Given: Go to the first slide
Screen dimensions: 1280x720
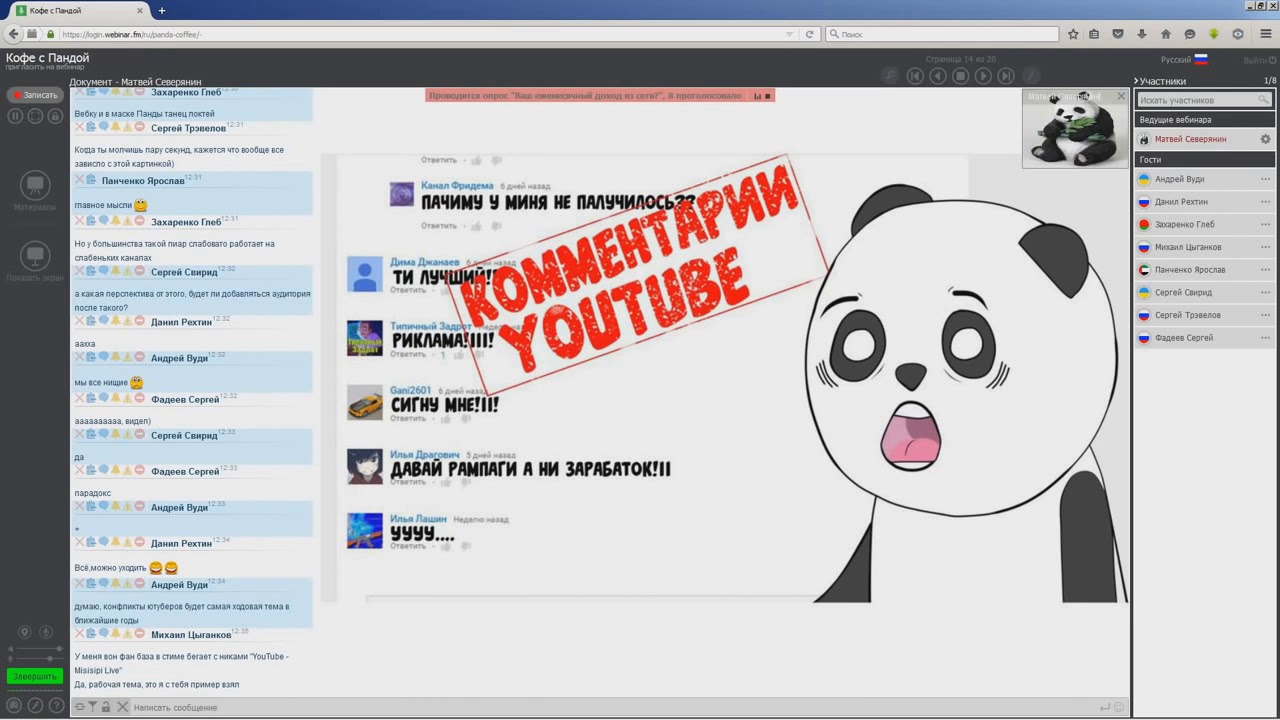Looking at the screenshot, I should [915, 75].
